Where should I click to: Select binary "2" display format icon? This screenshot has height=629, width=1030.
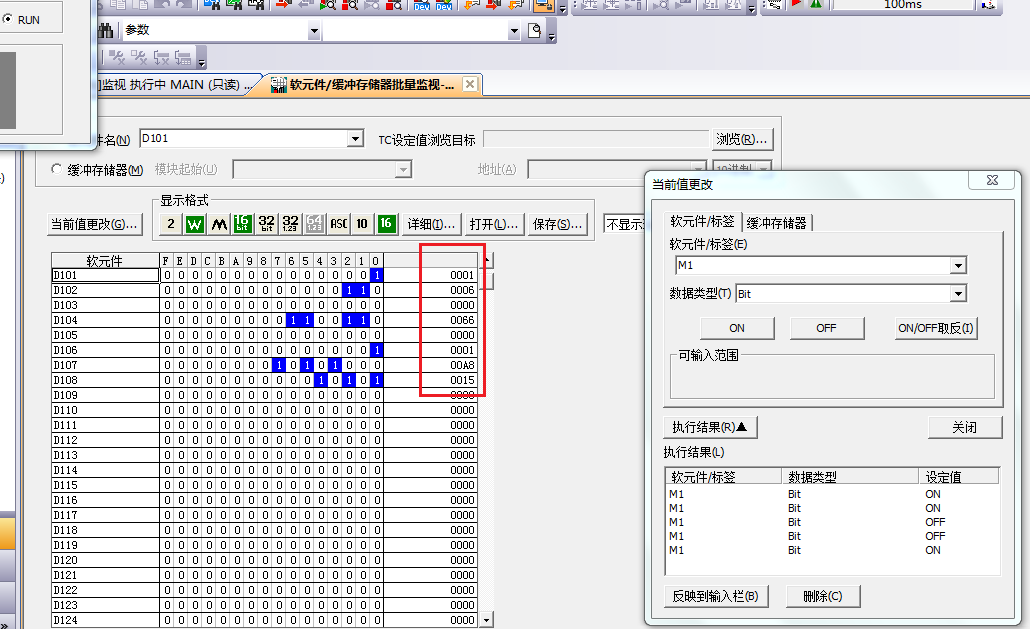click(171, 224)
